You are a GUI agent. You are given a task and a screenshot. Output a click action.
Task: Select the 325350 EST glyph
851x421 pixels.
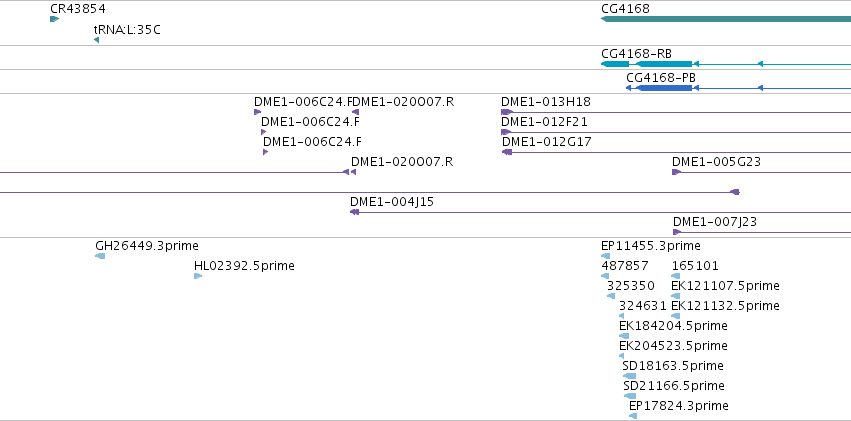[x=611, y=296]
